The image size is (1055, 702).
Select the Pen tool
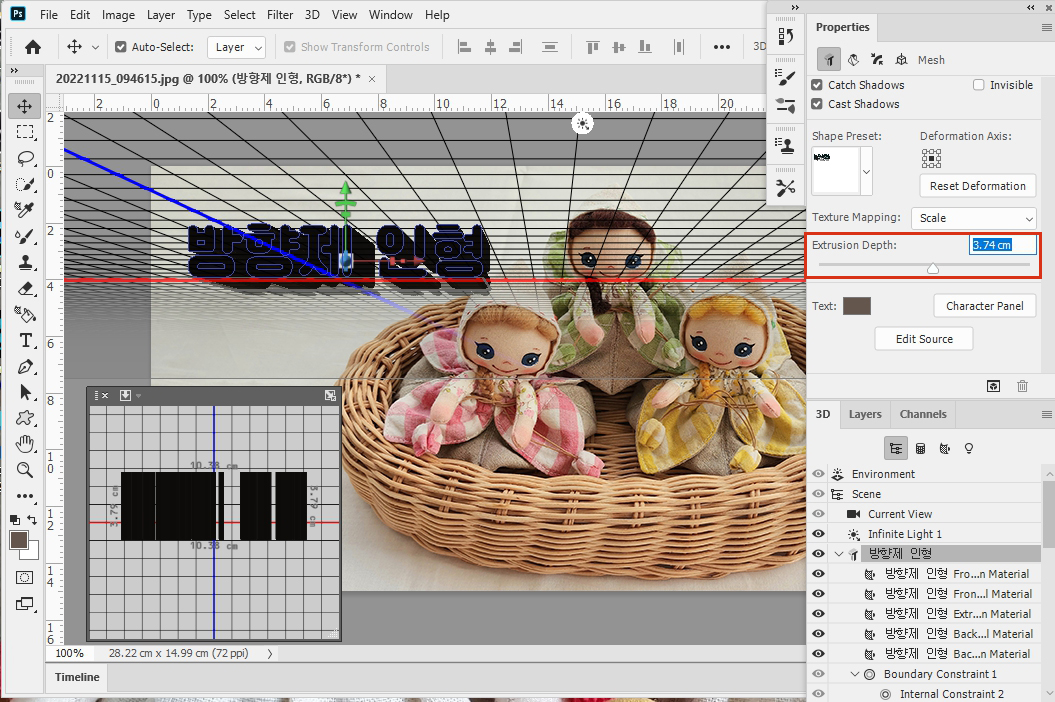click(25, 367)
